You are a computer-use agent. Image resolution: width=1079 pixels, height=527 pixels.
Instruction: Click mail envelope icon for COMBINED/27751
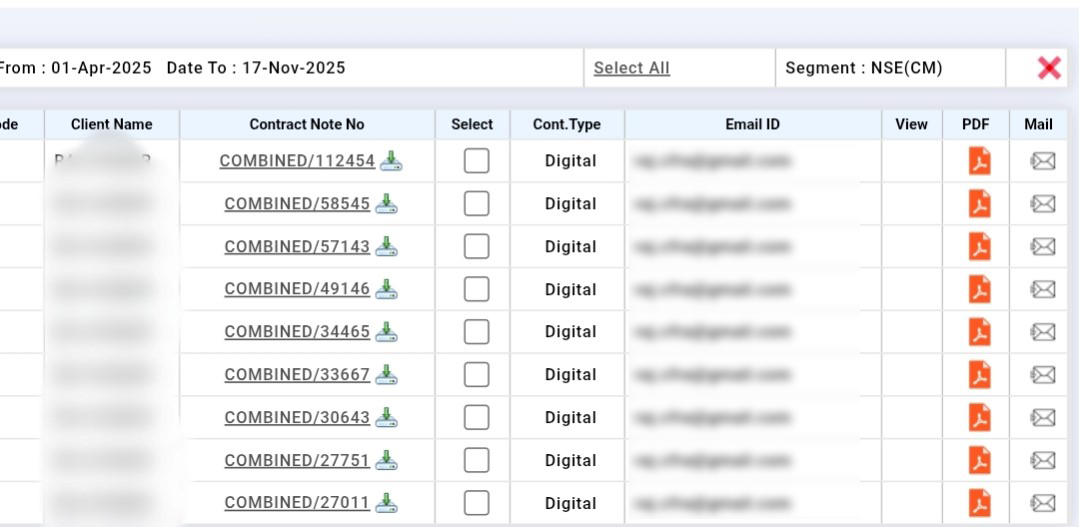1042,460
